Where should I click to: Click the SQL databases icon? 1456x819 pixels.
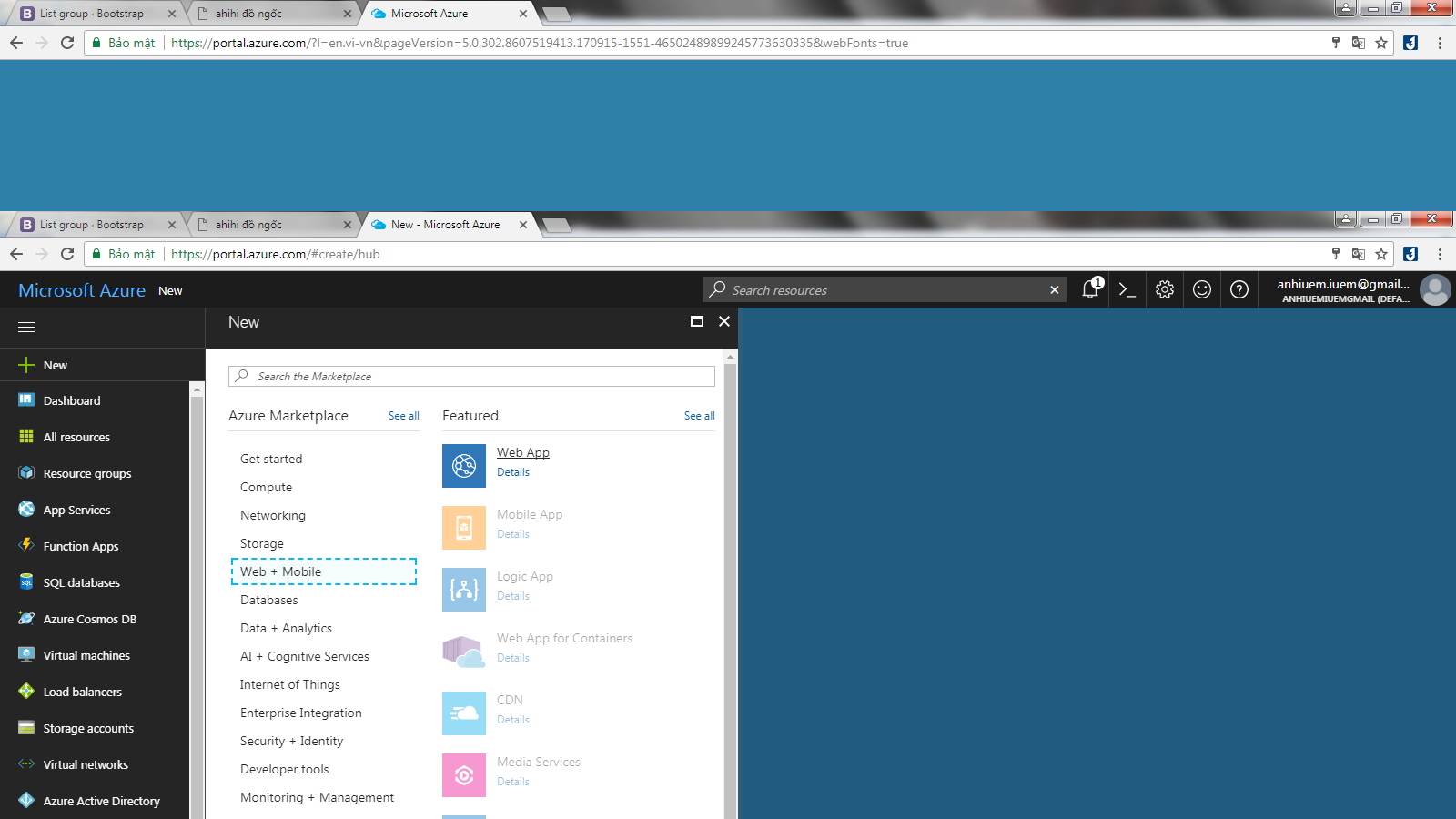[26, 581]
